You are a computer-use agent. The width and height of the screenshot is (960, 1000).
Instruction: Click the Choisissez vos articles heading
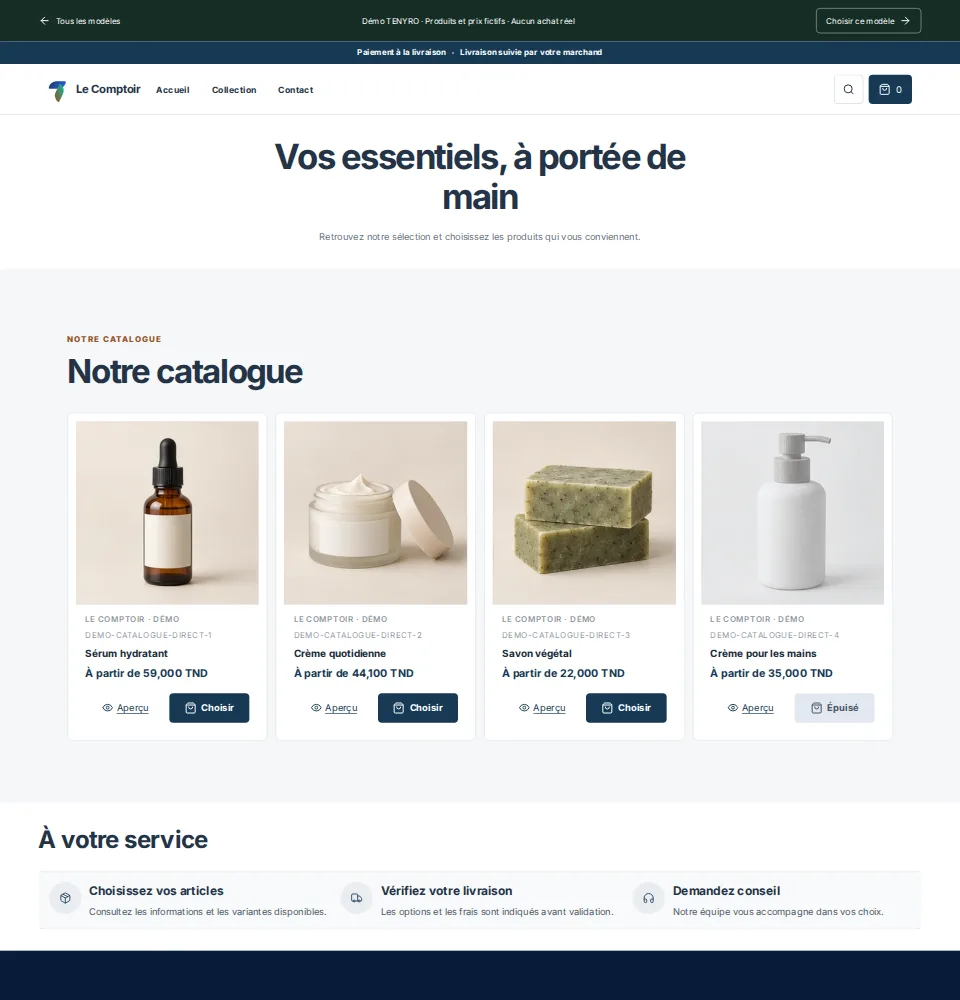pos(156,891)
